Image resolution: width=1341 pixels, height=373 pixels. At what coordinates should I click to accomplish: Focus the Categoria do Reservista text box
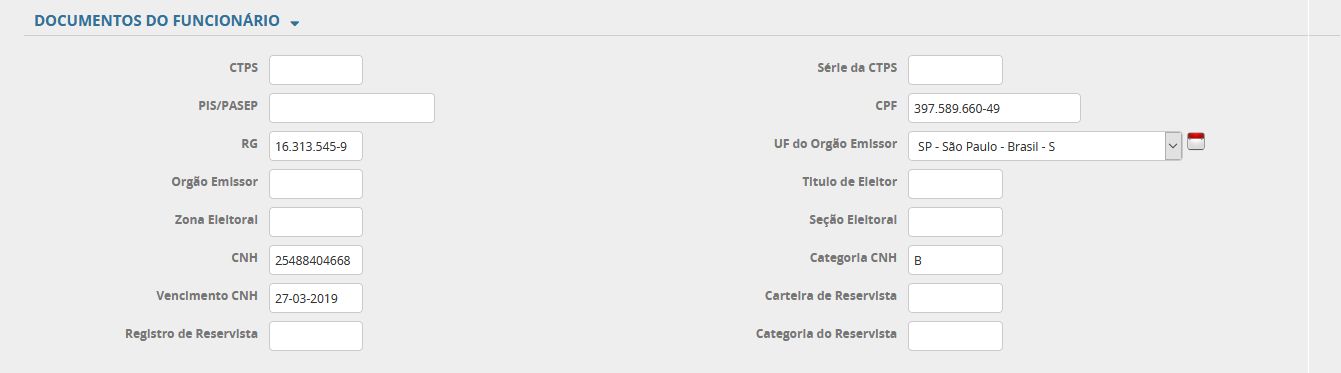tap(955, 336)
